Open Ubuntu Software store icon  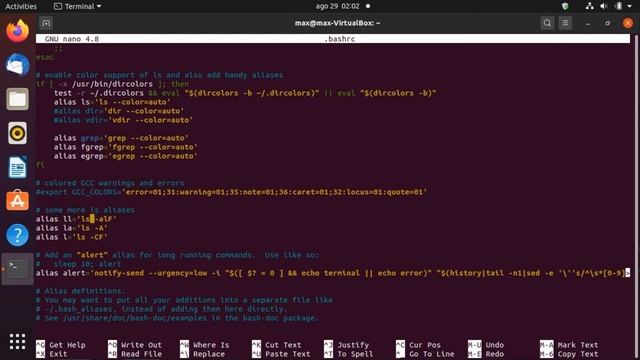point(18,201)
